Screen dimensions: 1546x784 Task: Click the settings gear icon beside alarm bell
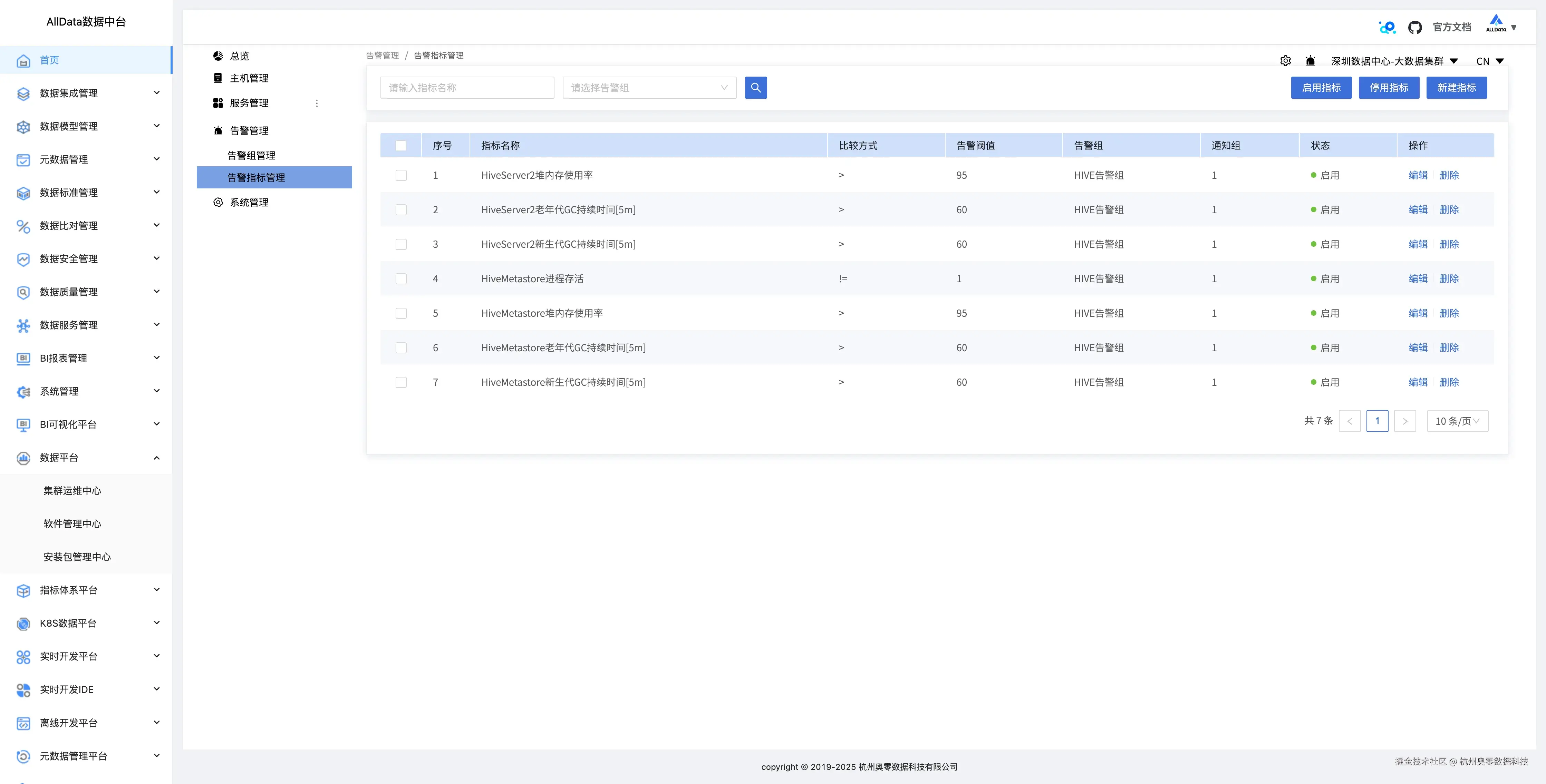coord(1285,61)
